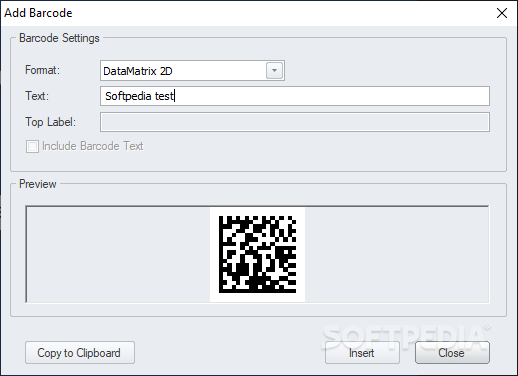Click the Insert button
Viewport: 518px width, 376px height.
362,353
